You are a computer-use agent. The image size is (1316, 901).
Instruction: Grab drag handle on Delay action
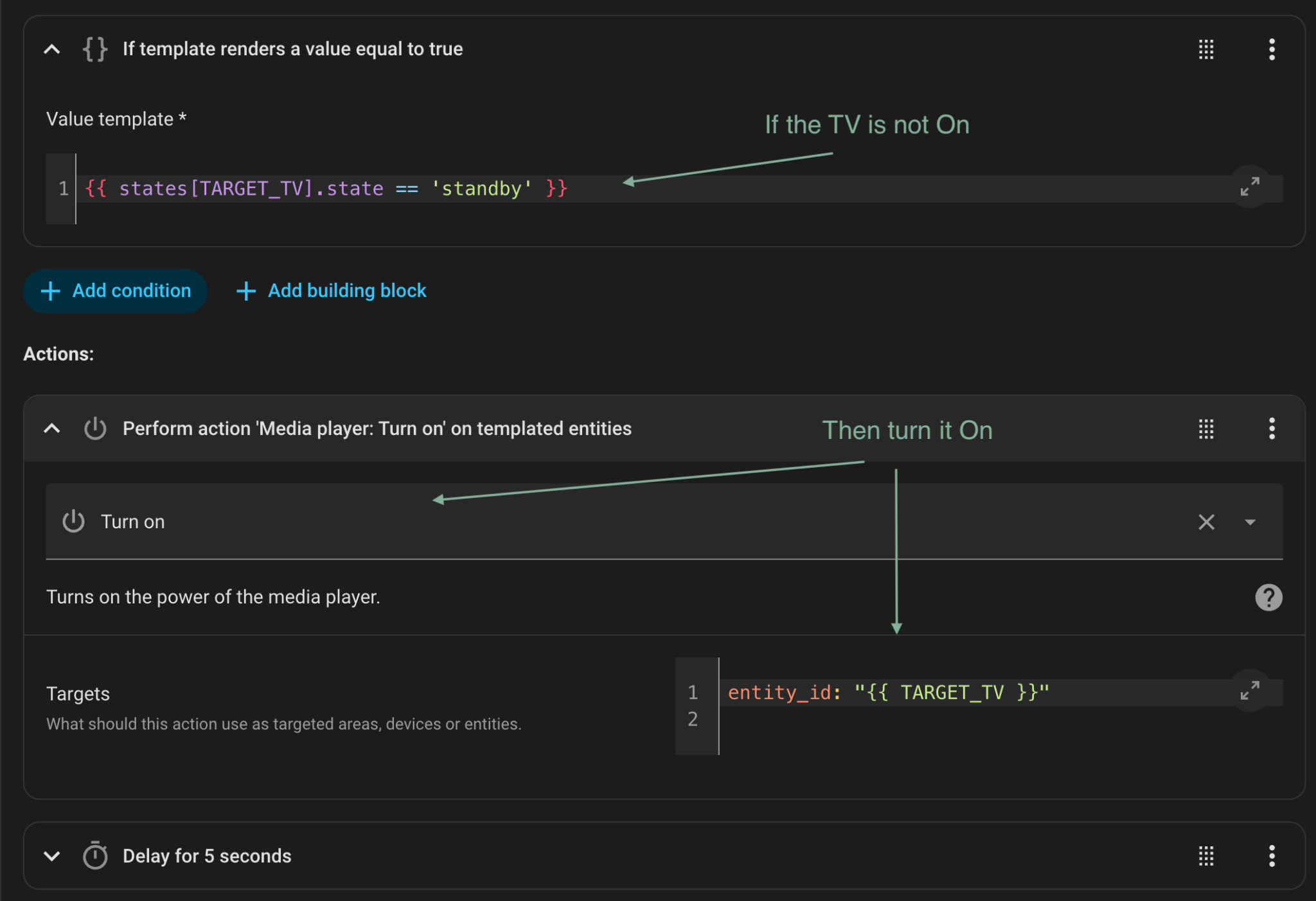click(1206, 856)
